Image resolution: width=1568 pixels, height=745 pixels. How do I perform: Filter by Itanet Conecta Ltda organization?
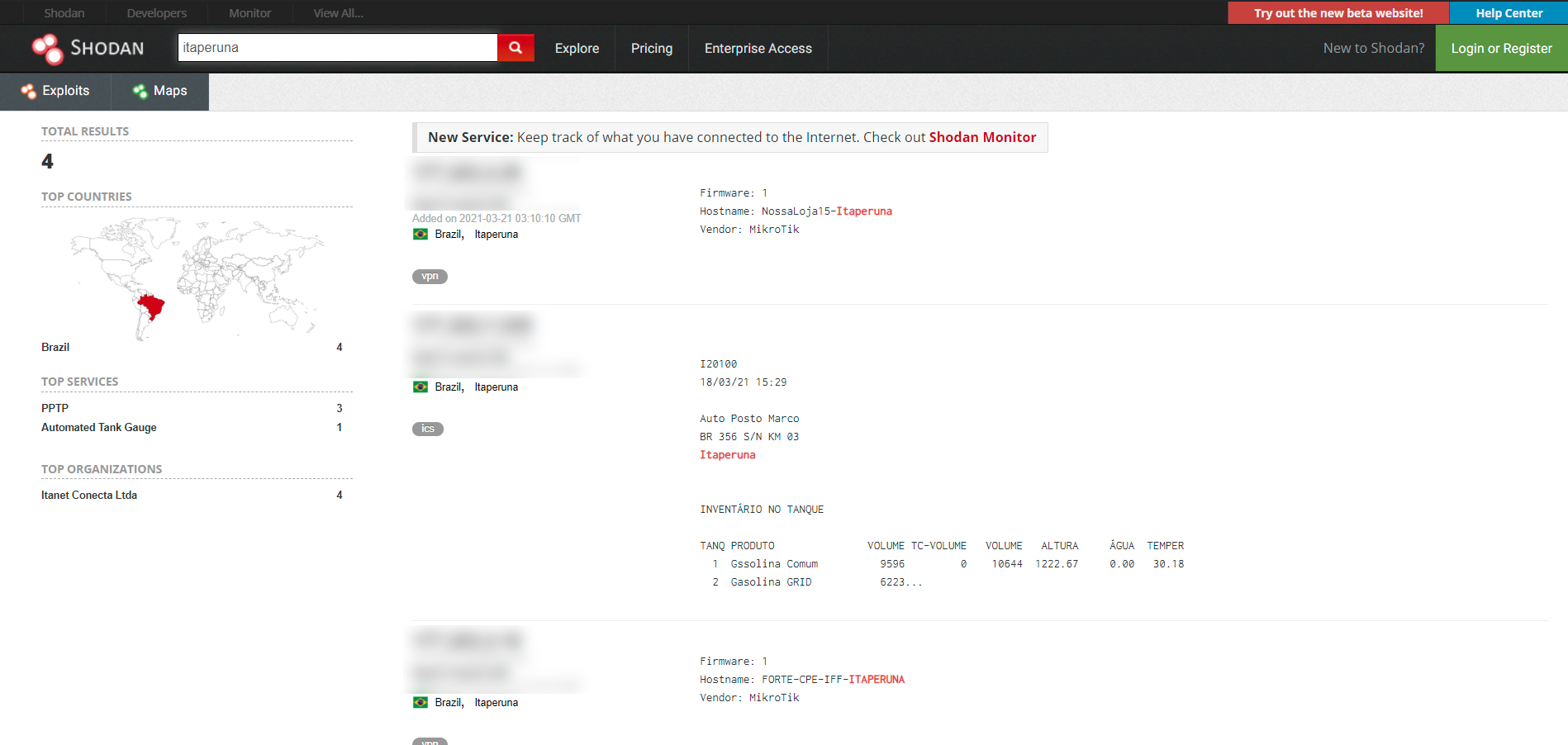(x=89, y=496)
